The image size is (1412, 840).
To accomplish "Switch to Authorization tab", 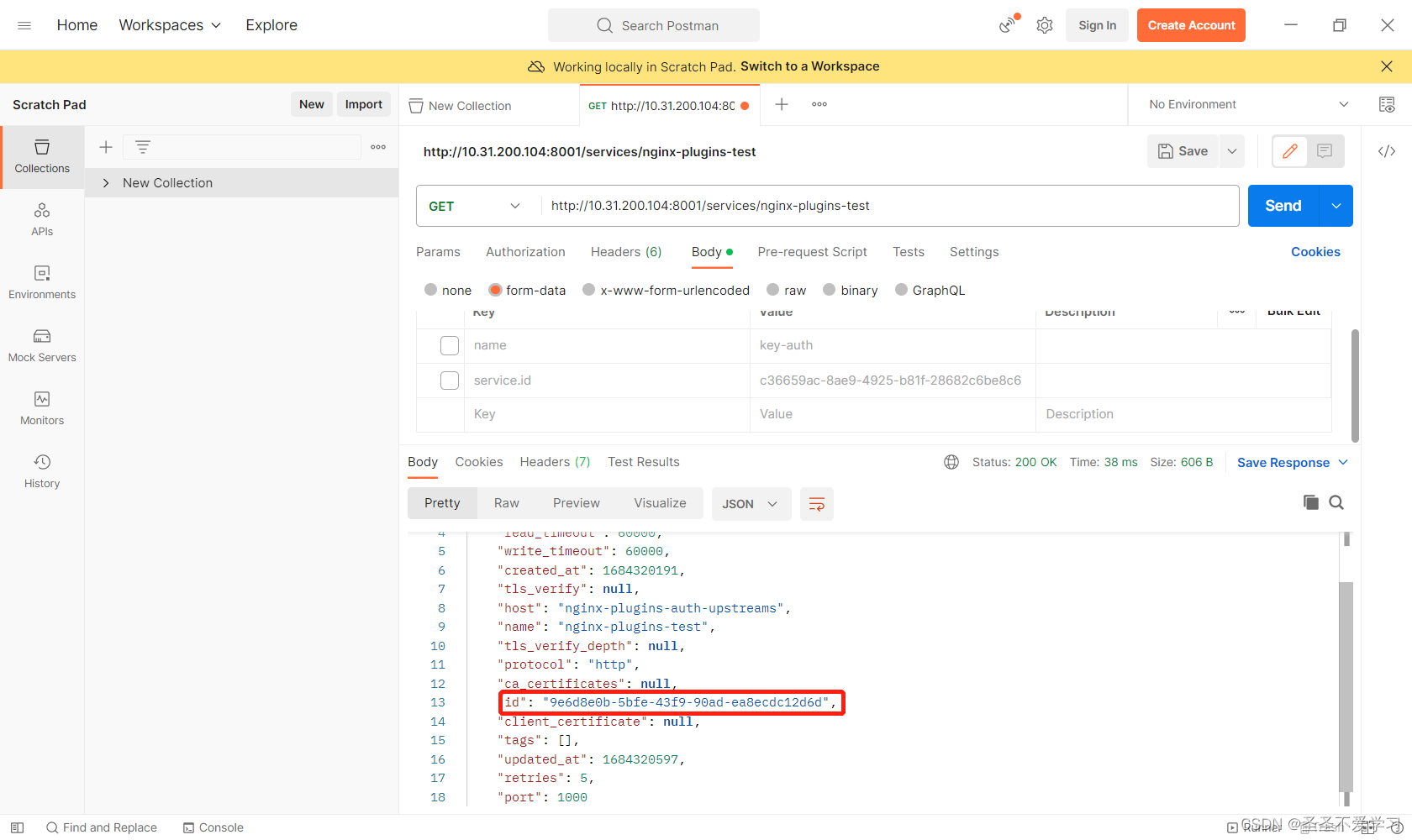I will coord(525,252).
